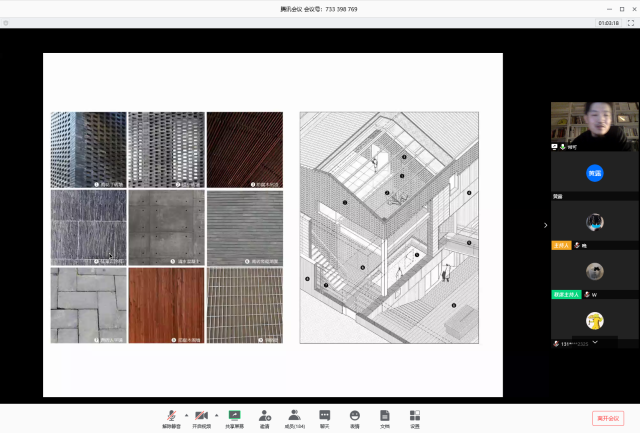Click the co-host participant tile
This screenshot has height=433, width=640.
594,272
